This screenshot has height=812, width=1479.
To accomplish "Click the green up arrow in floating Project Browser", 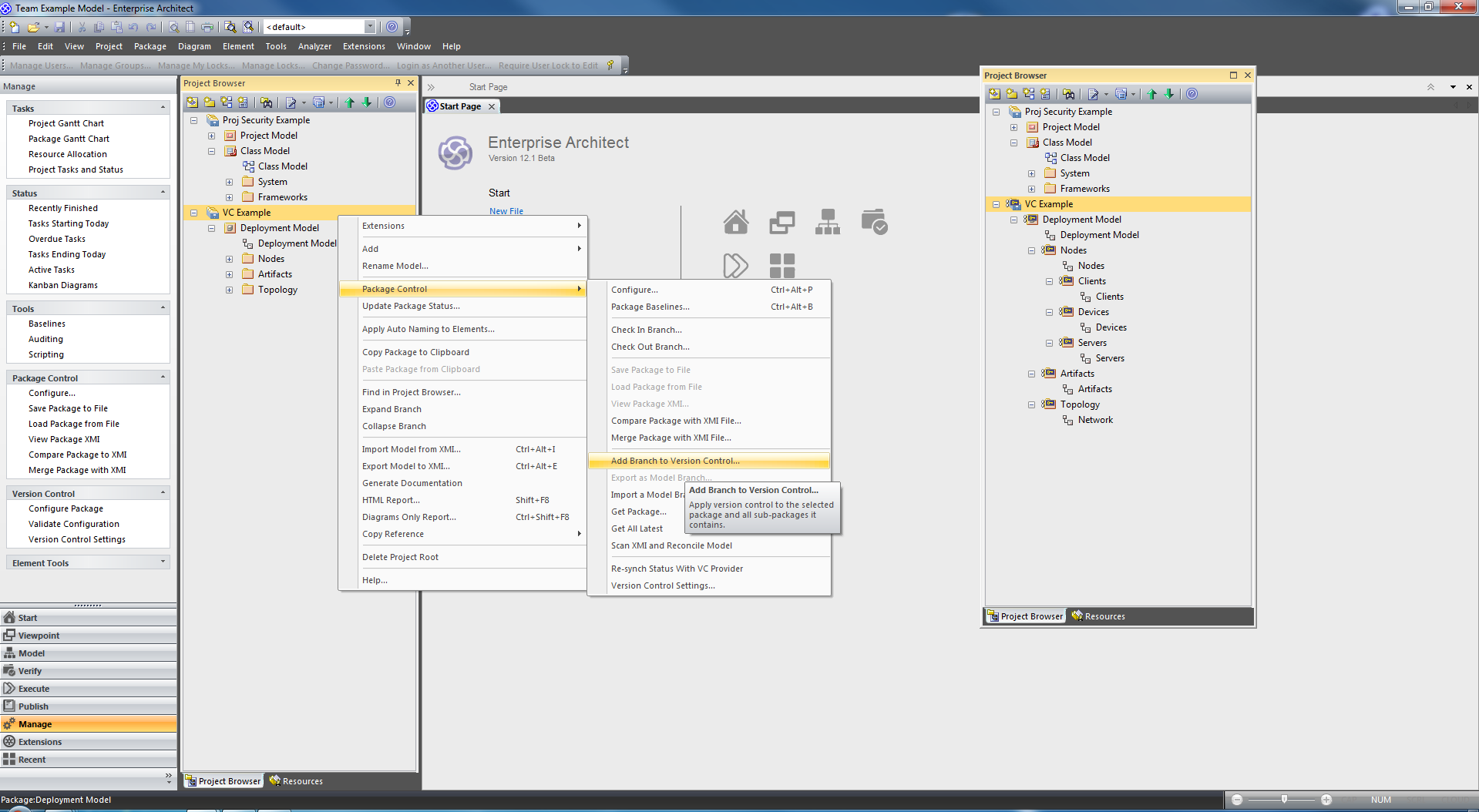I will coord(1152,94).
